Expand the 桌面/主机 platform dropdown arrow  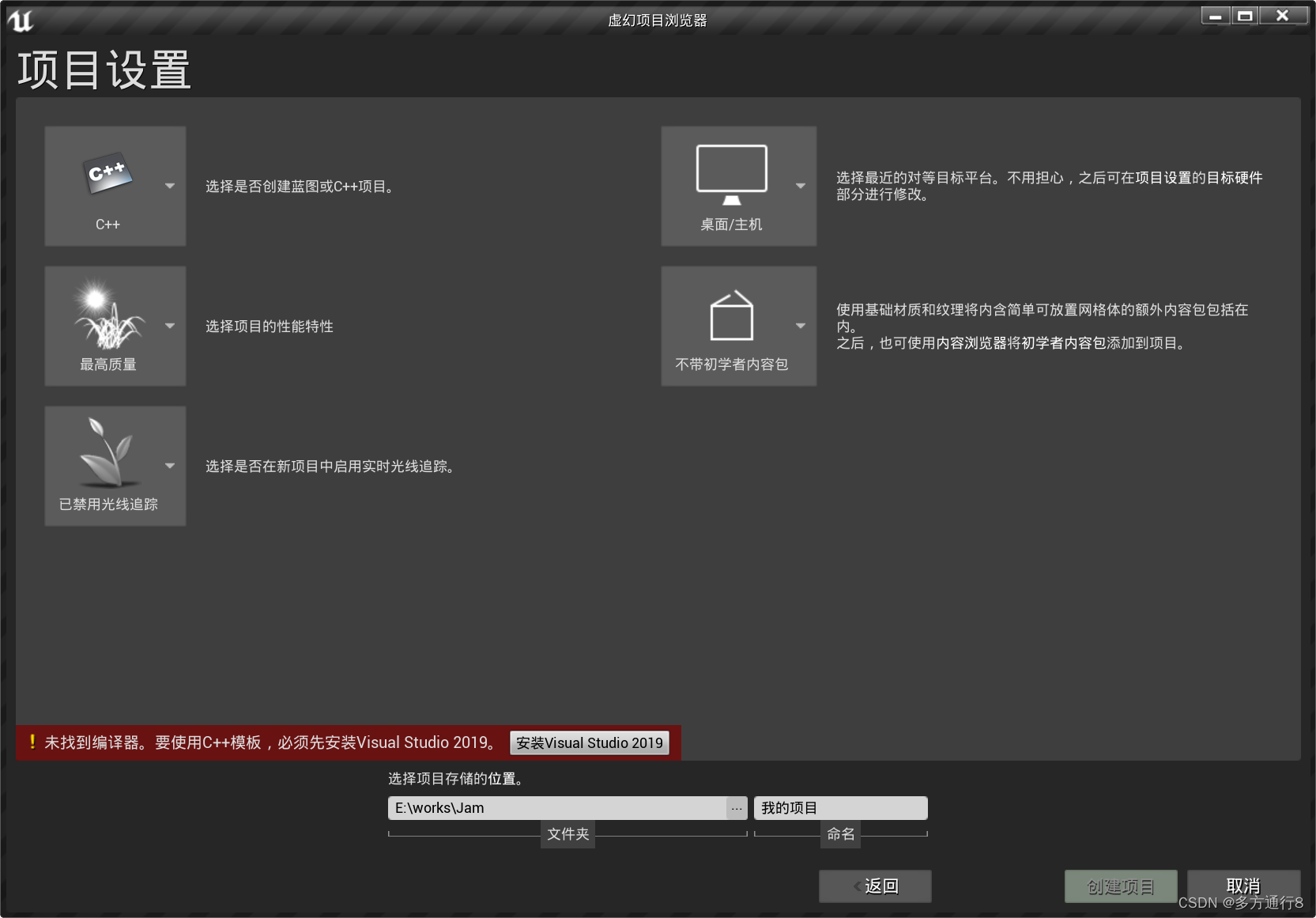pyautogui.click(x=801, y=187)
